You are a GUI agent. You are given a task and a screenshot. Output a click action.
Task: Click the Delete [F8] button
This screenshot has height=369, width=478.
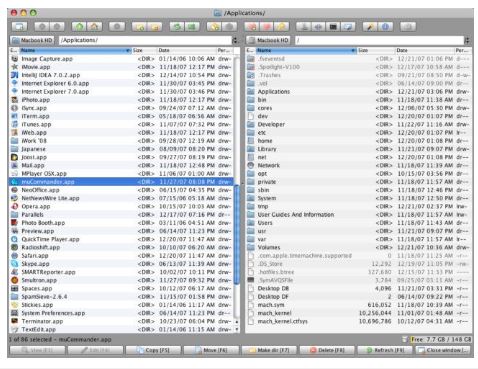[x=327, y=350]
